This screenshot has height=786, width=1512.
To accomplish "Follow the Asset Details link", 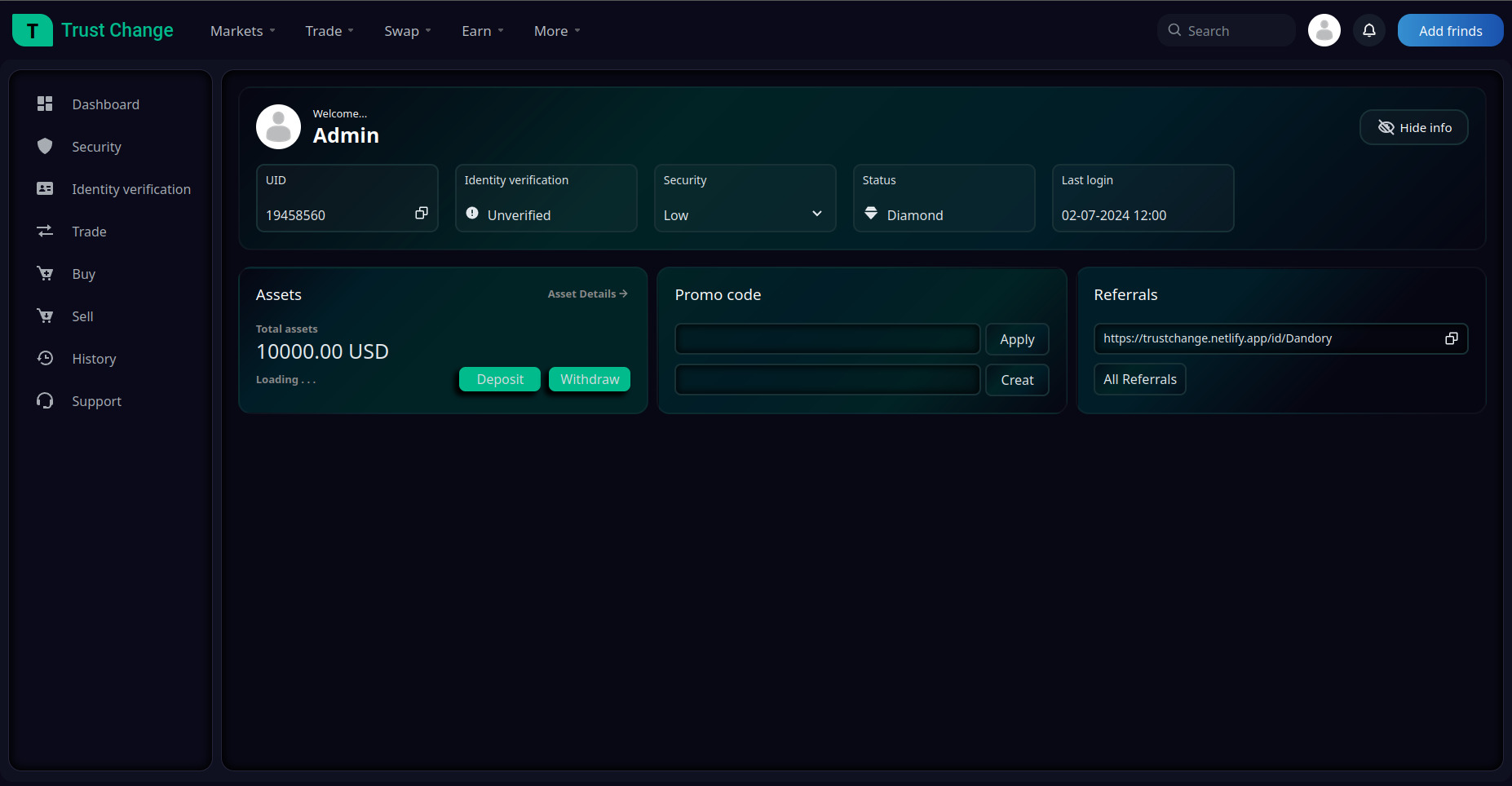I will click(587, 294).
